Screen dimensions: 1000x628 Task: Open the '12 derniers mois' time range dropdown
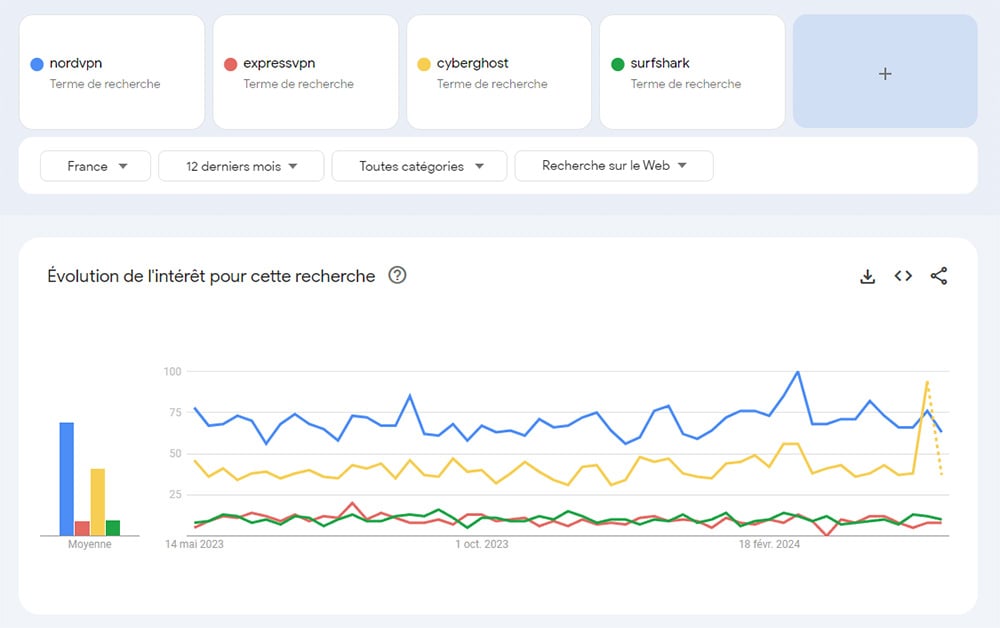coord(240,166)
